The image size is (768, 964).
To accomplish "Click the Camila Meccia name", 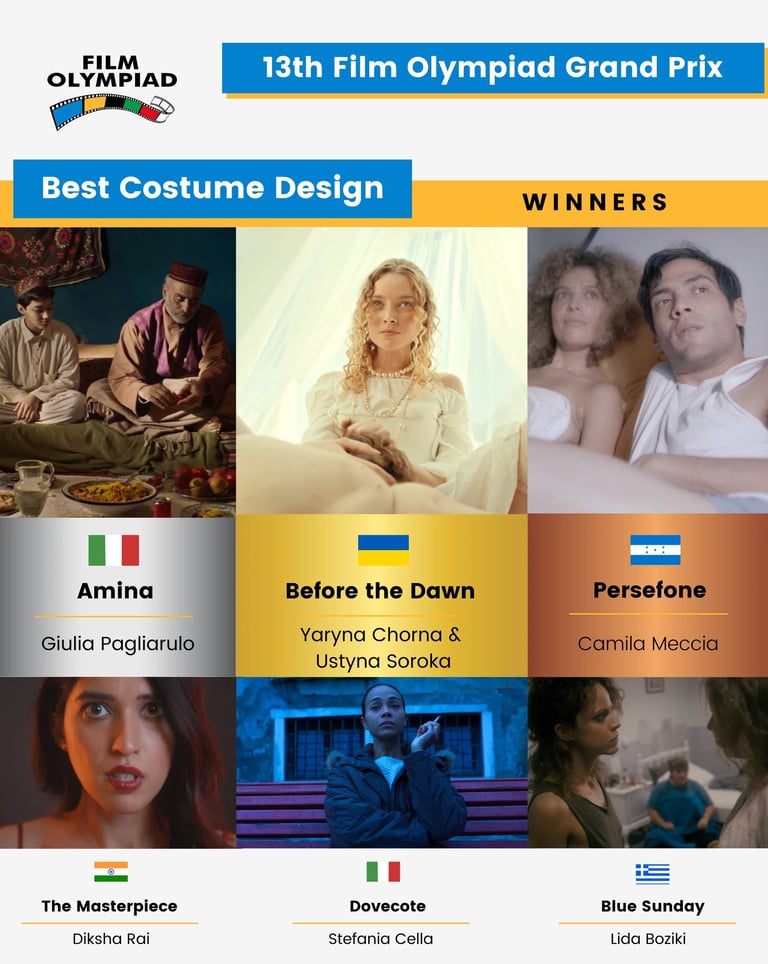I will pyautogui.click(x=647, y=644).
